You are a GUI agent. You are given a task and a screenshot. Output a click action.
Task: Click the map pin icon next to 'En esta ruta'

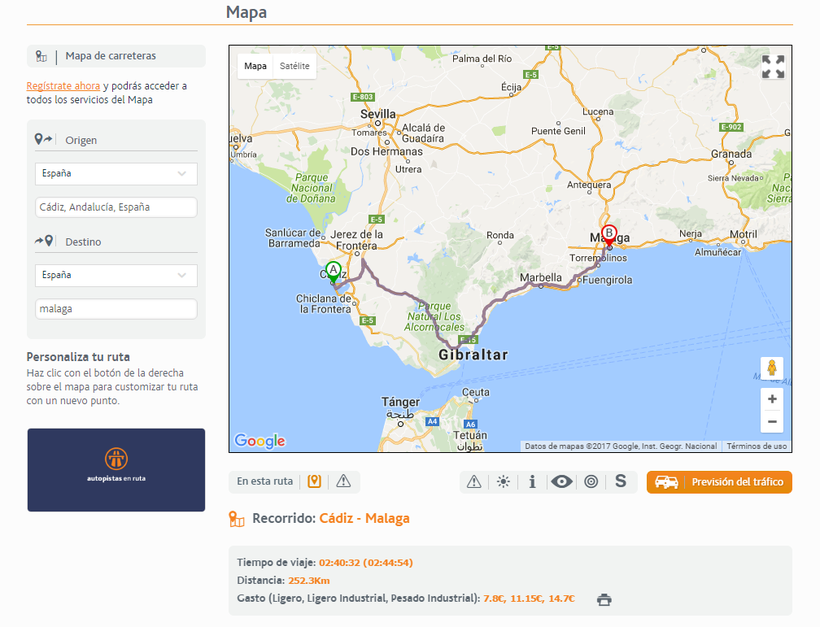[x=314, y=482]
